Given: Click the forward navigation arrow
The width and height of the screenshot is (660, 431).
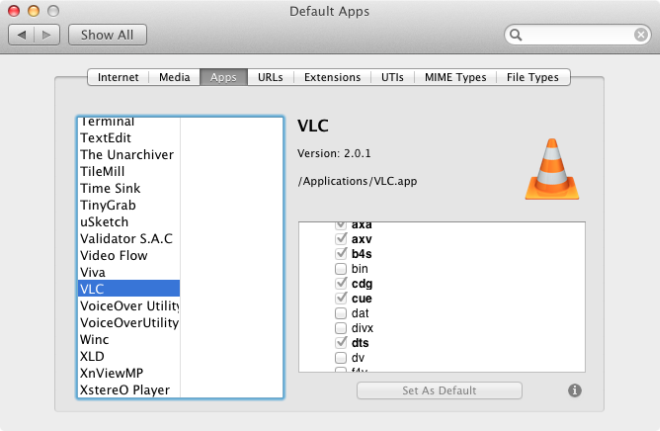Looking at the screenshot, I should point(47,35).
